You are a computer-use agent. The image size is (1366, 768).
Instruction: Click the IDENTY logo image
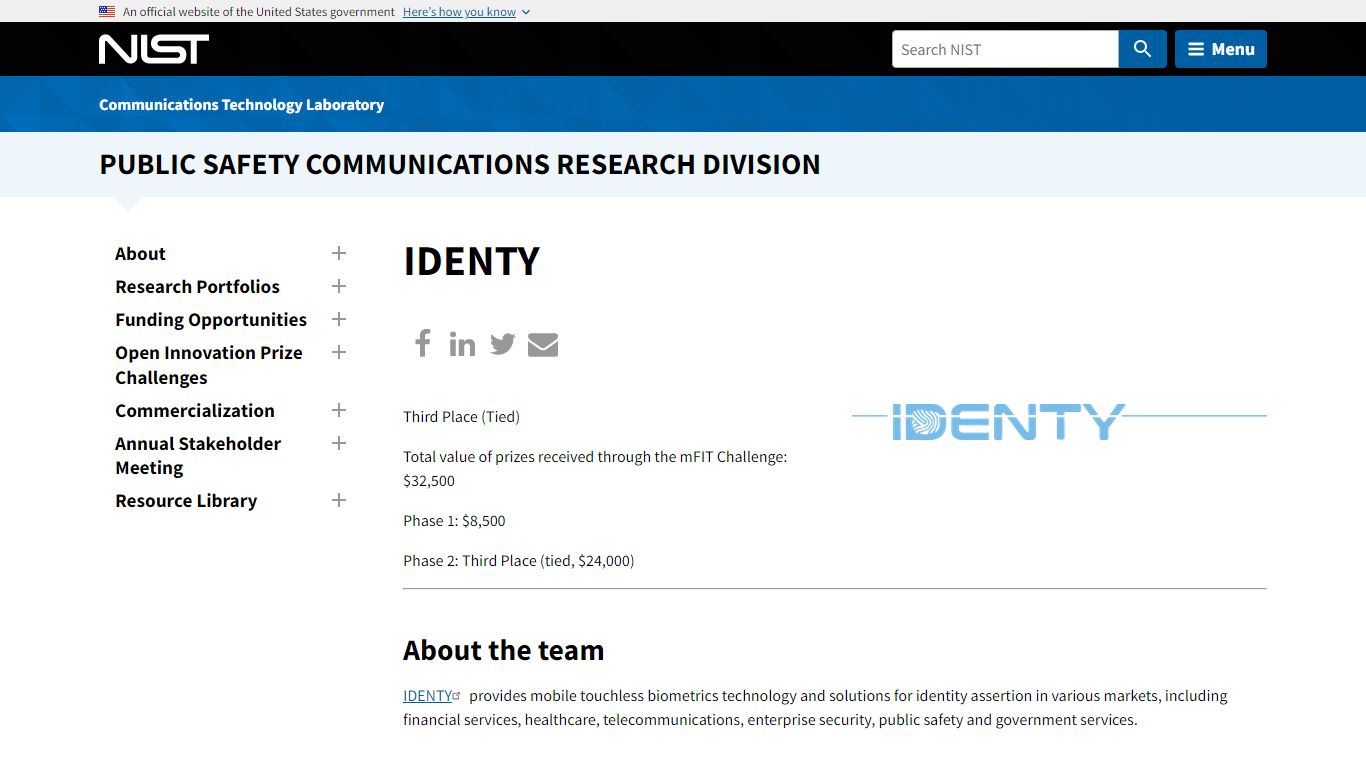[1059, 421]
